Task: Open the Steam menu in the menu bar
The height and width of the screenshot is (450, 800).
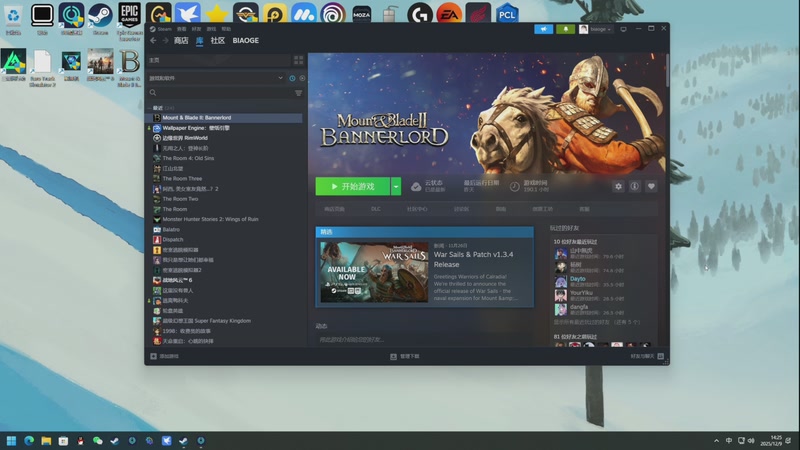Action: (164, 29)
